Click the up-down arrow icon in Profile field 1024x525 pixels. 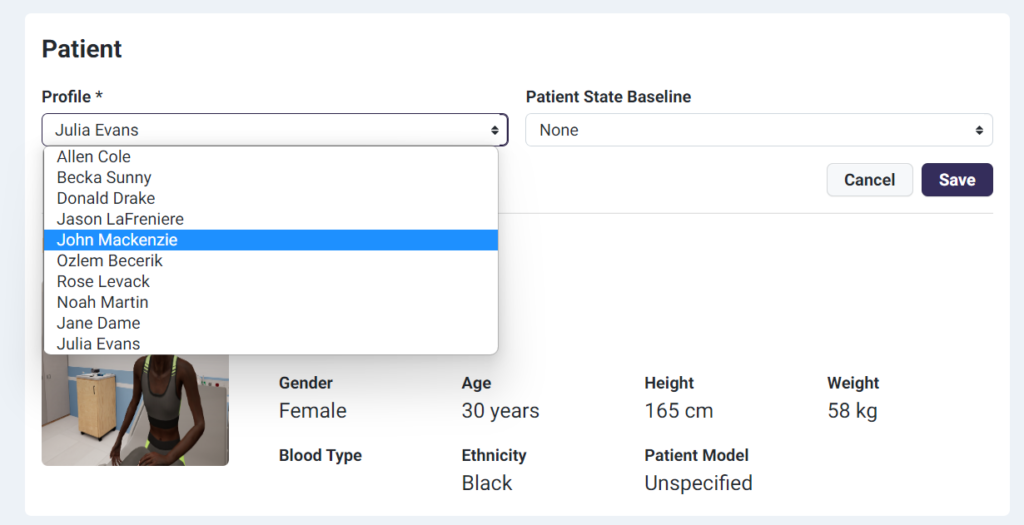point(494,130)
